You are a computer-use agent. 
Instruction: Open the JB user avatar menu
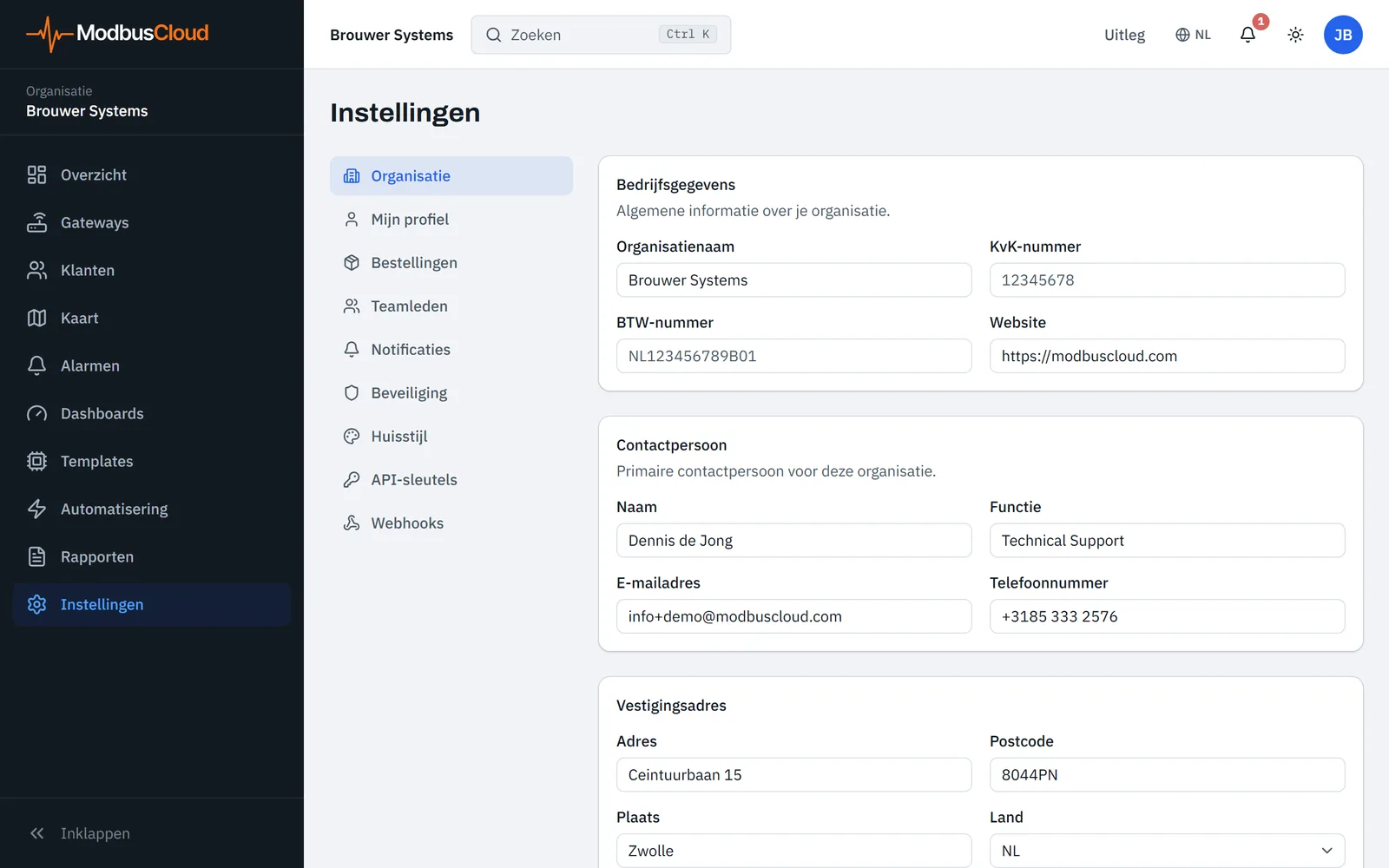(x=1343, y=35)
